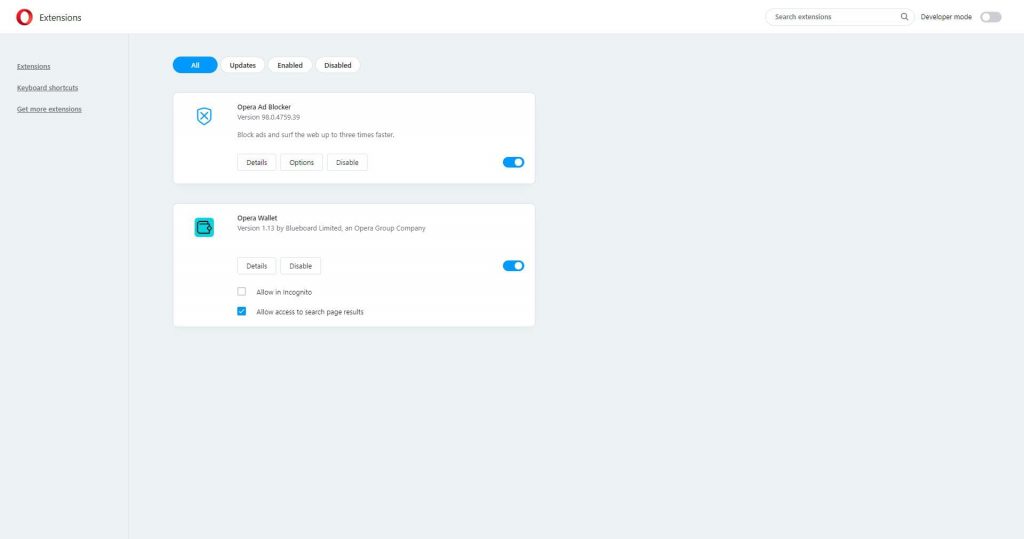Check the Allow in Incognito checkbox
This screenshot has width=1024, height=539.
[242, 292]
